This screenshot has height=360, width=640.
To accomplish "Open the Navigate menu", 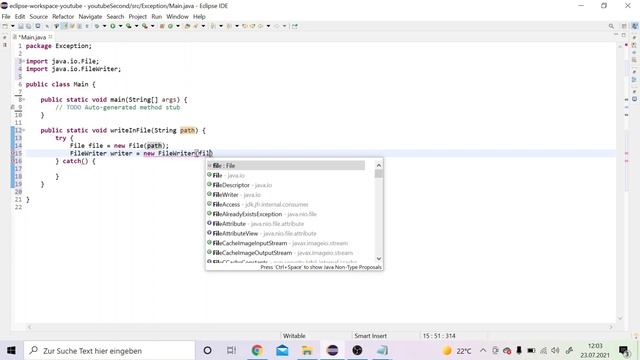I will tap(90, 17).
